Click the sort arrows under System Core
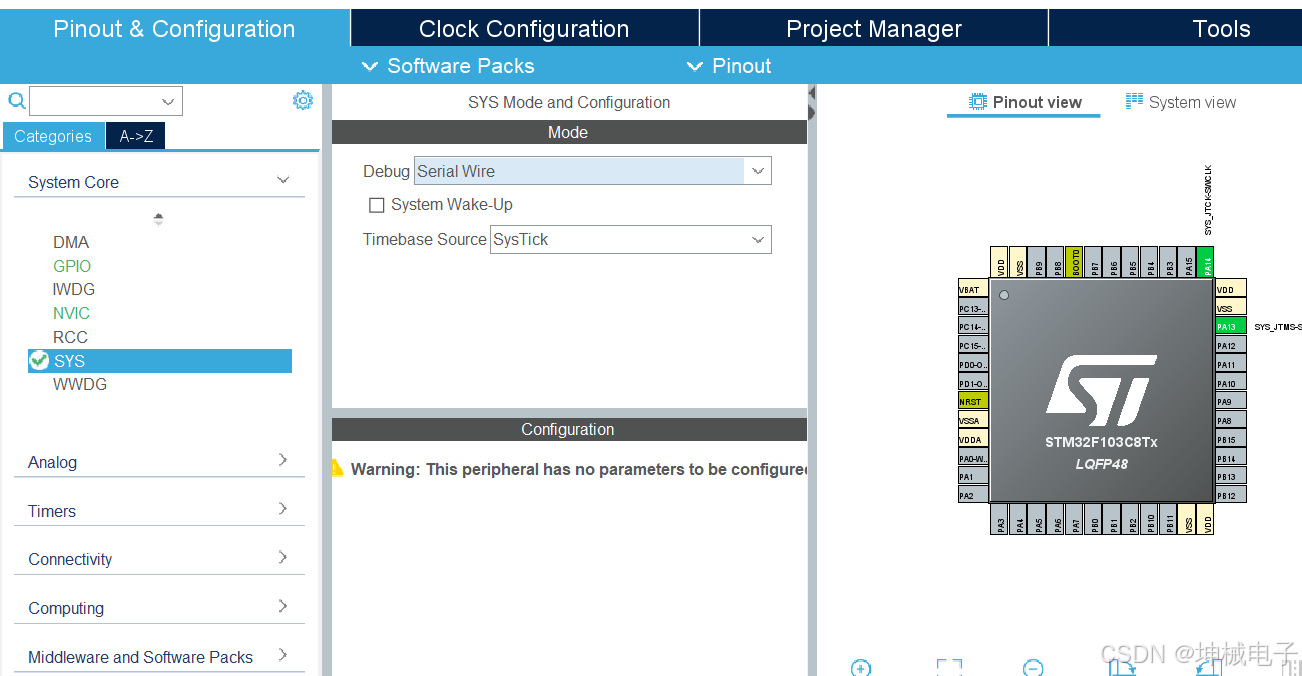This screenshot has height=676, width=1302. [x=158, y=219]
